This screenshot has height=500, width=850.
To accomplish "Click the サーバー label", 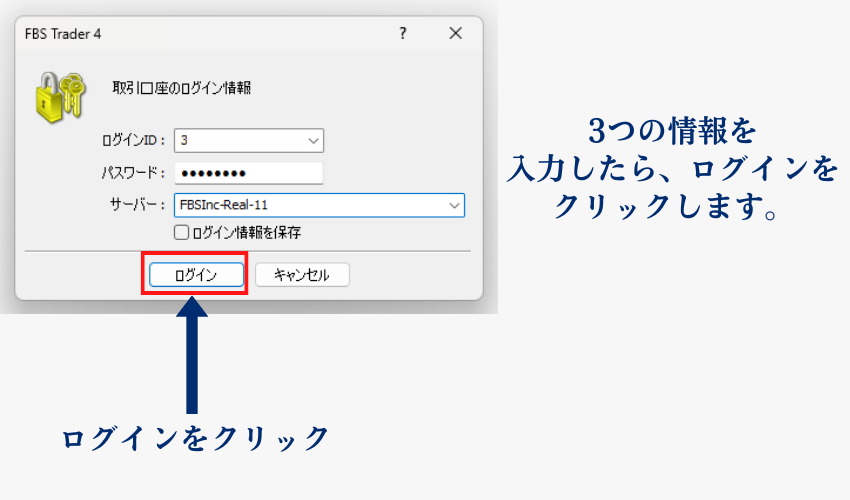I will click(x=137, y=204).
